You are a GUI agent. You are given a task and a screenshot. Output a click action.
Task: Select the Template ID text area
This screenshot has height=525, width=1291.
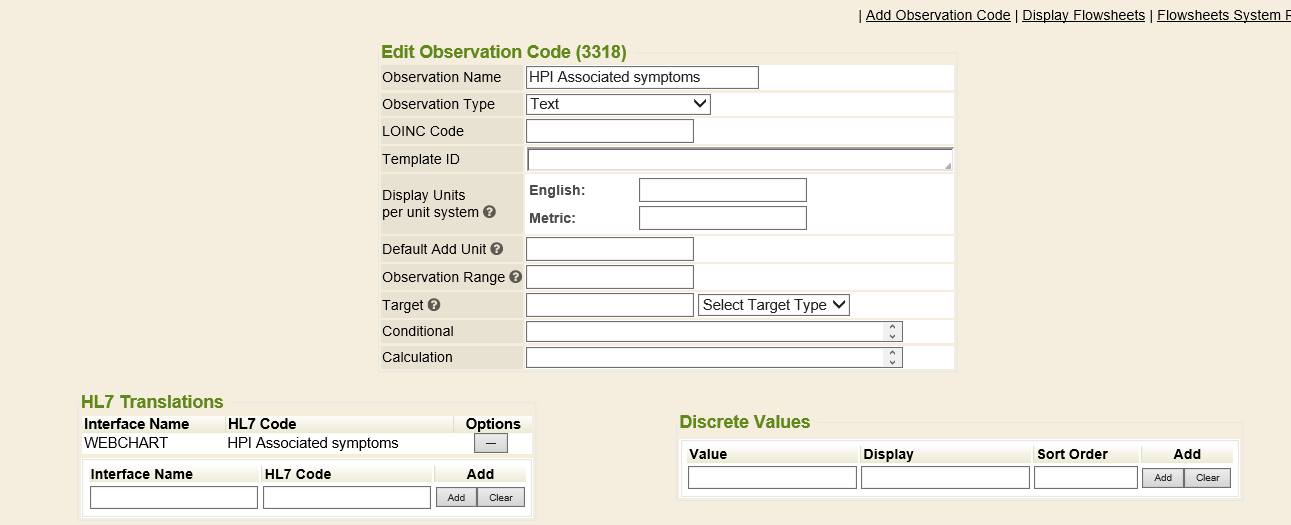[739, 159]
